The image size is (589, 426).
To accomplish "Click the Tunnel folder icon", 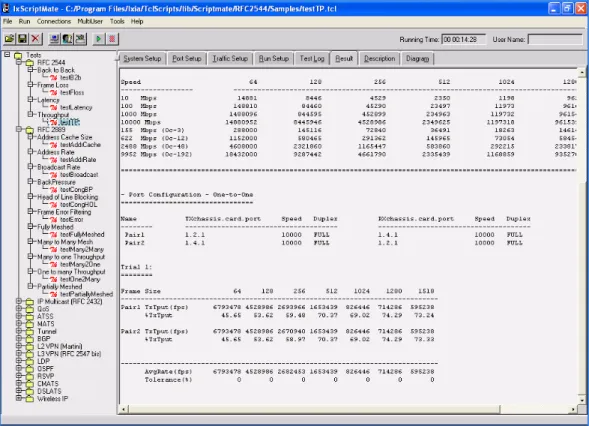I will pos(30,332).
